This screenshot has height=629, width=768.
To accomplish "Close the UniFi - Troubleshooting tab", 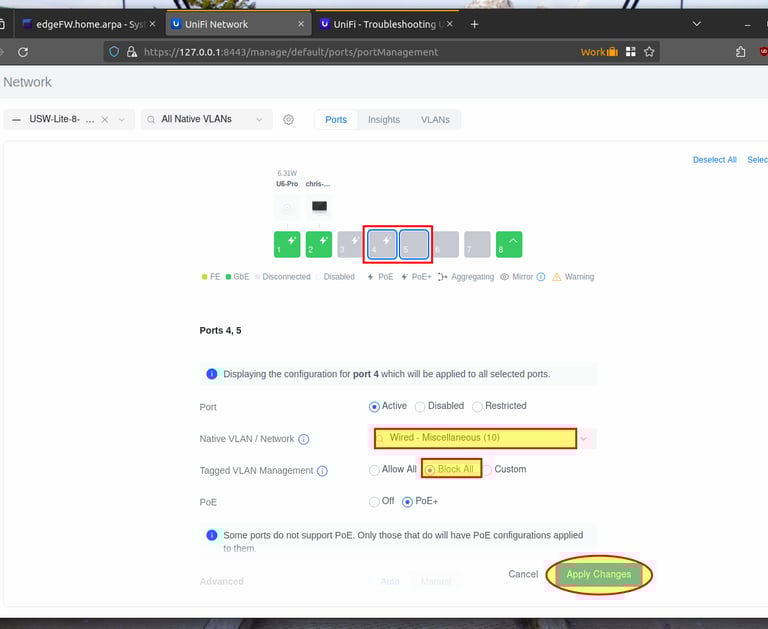I will pyautogui.click(x=450, y=24).
